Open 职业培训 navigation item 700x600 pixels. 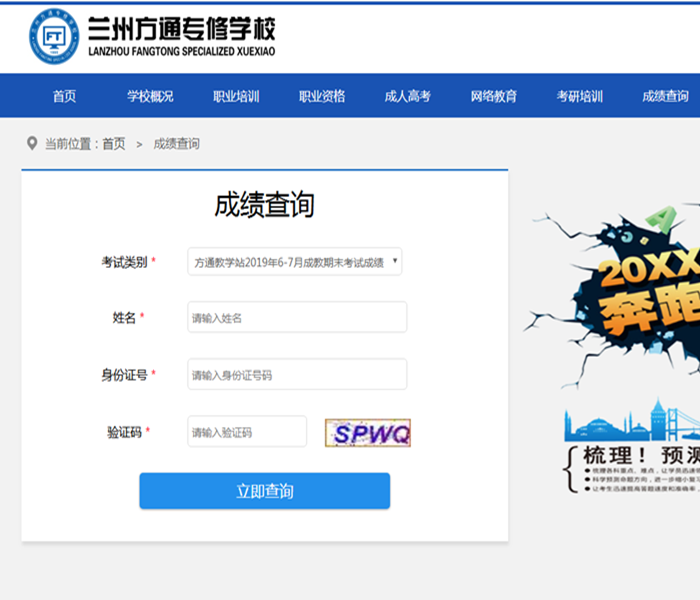point(236,96)
